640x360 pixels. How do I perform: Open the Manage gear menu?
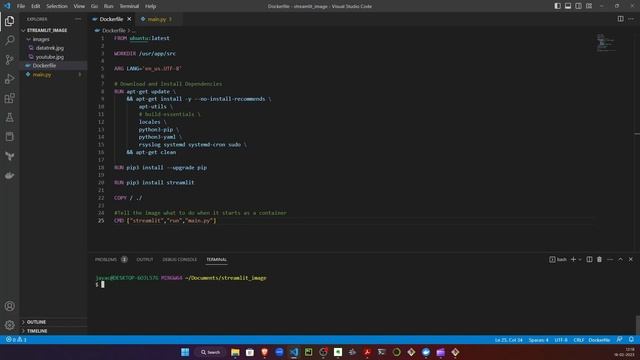pyautogui.click(x=9, y=325)
